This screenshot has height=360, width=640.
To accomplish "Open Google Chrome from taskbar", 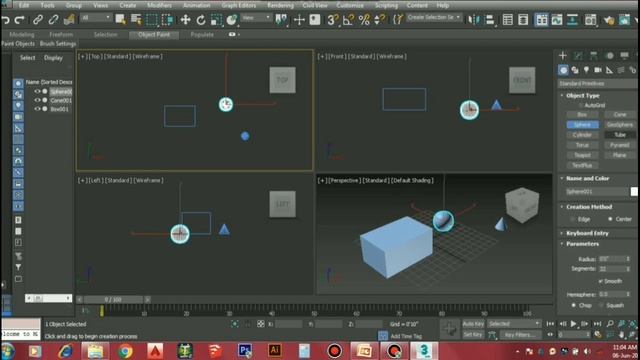I will [x=126, y=351].
